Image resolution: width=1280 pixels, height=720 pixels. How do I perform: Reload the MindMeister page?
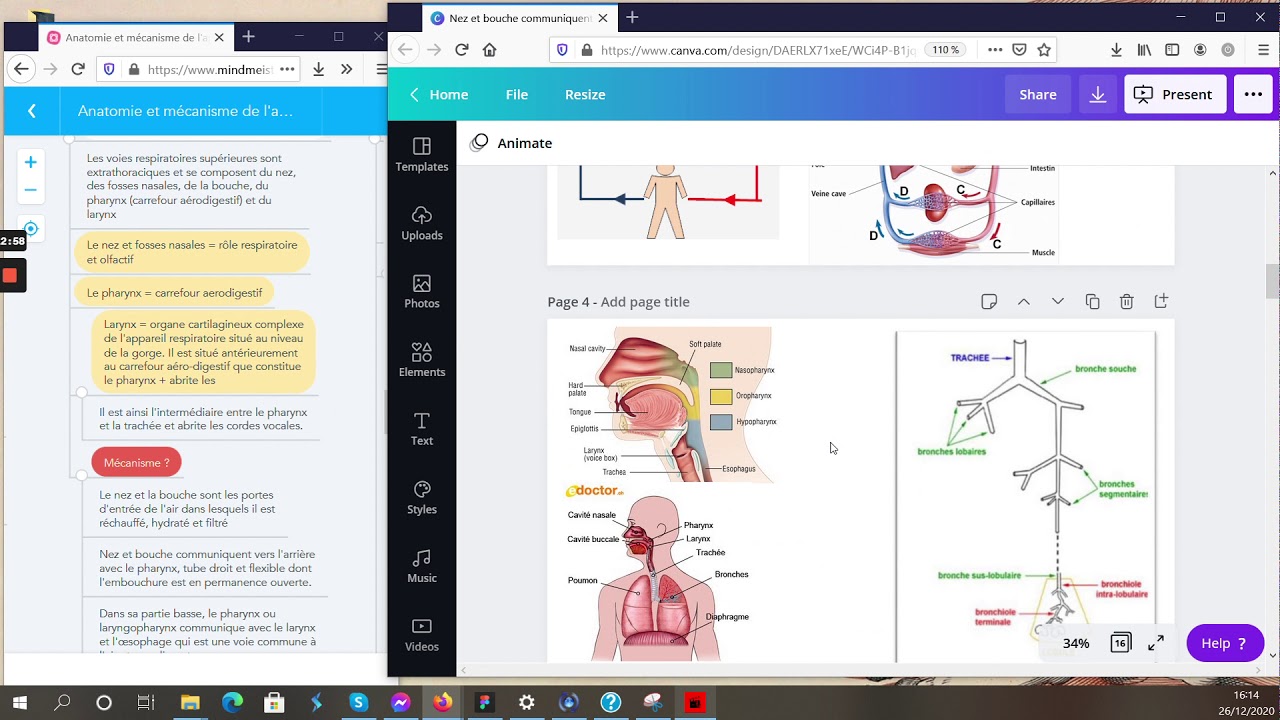pos(78,69)
